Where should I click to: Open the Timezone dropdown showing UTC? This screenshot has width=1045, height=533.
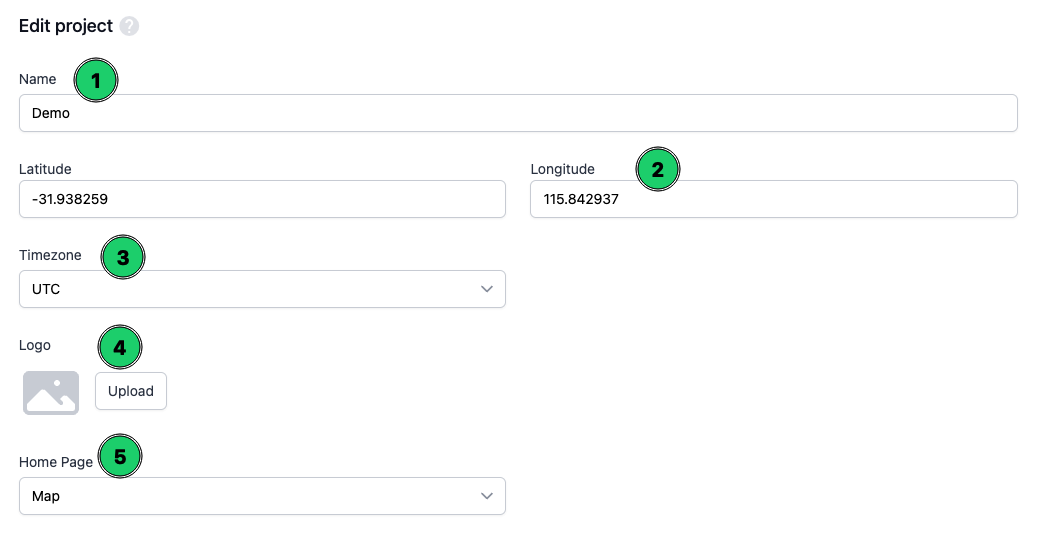pyautogui.click(x=262, y=289)
